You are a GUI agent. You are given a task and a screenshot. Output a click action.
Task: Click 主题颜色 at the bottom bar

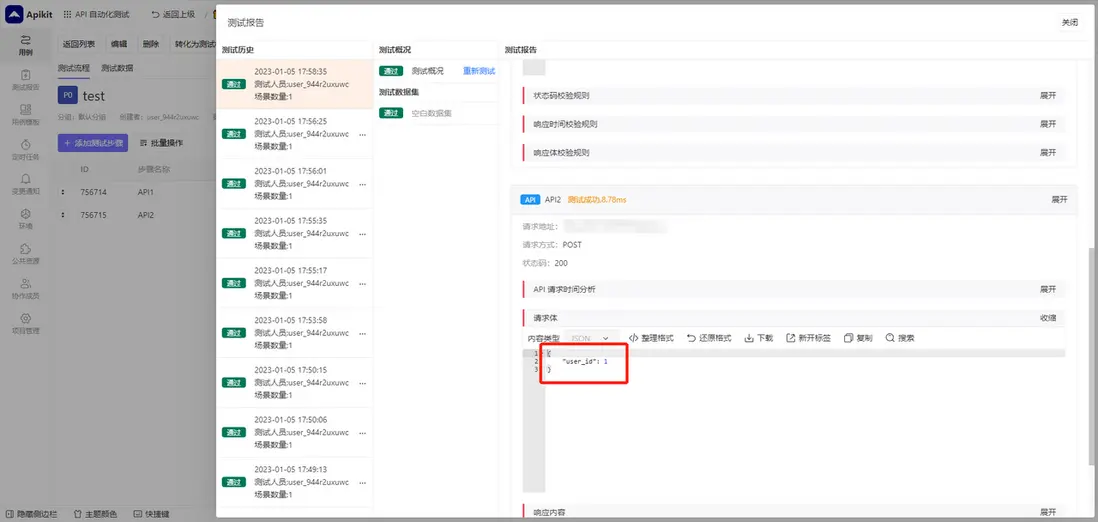(x=95, y=514)
